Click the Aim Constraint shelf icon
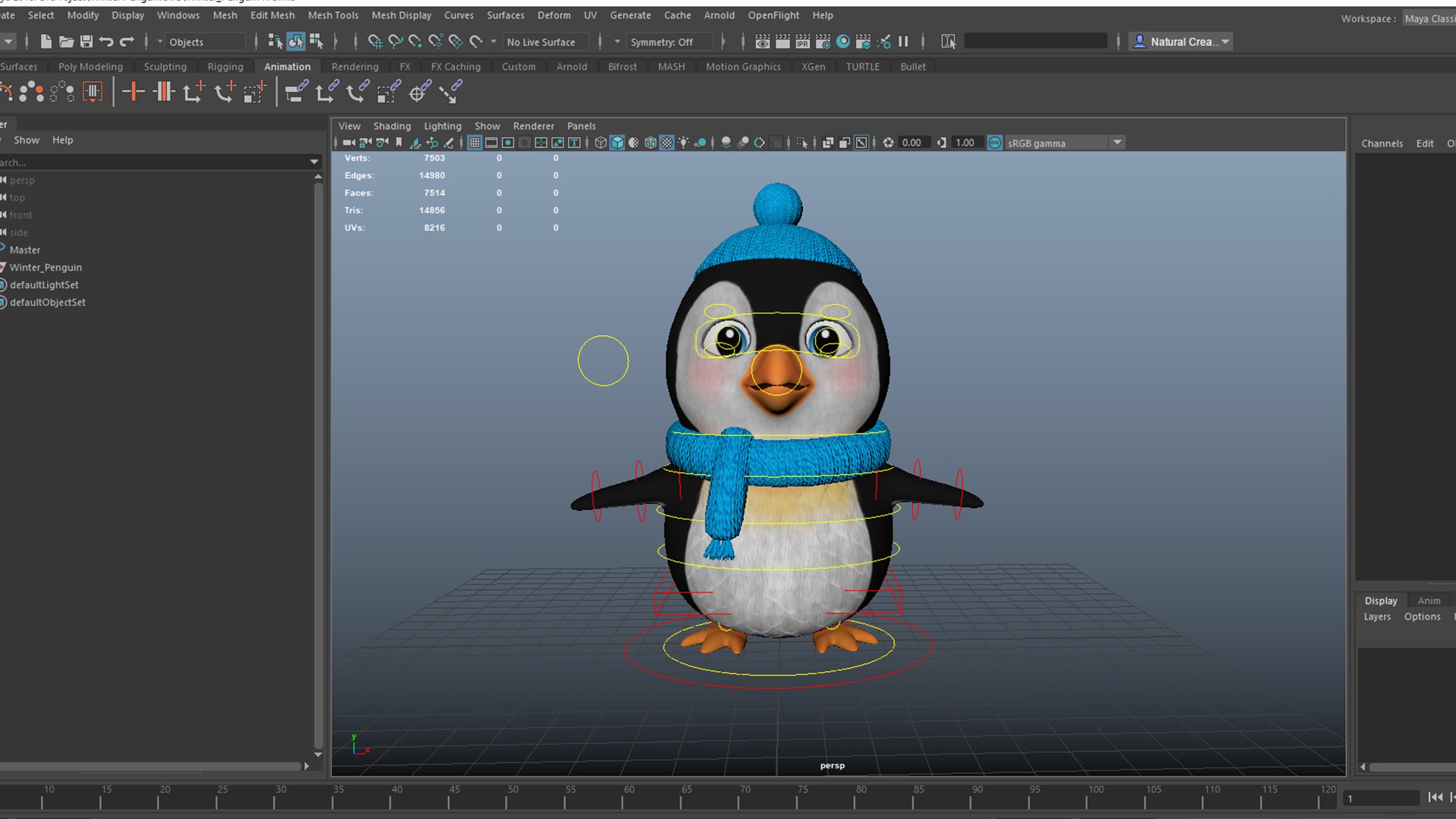Screen dimensions: 1456x819 point(419,93)
